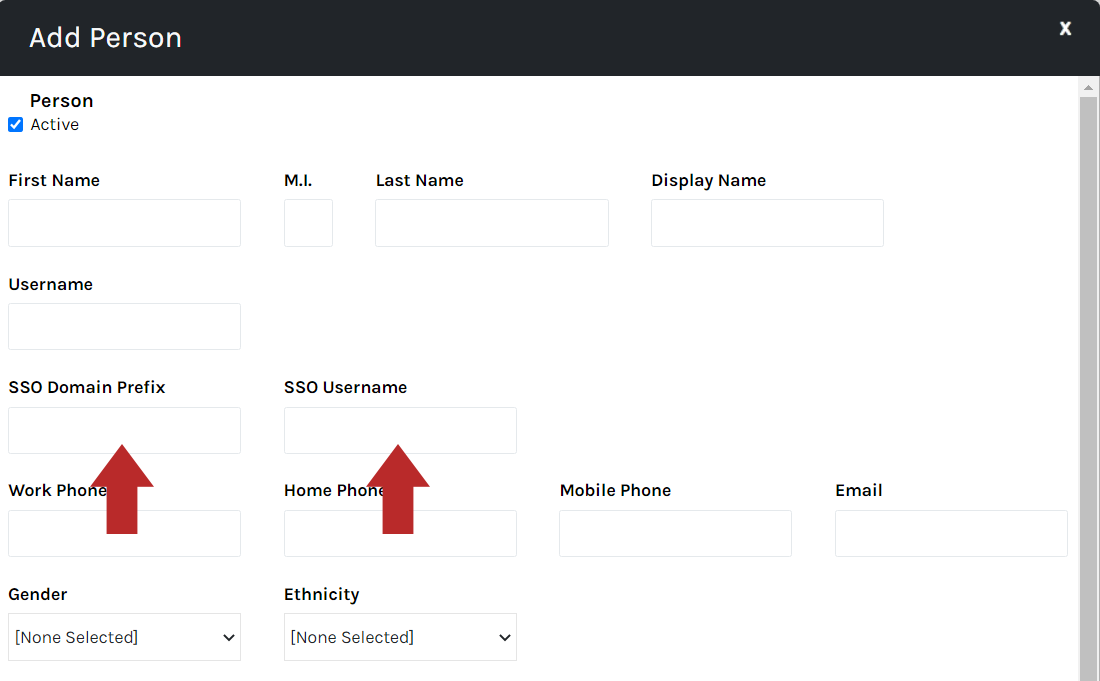Click the vertical scrollbar thumb
The width and height of the screenshot is (1100, 681).
tap(1088, 389)
